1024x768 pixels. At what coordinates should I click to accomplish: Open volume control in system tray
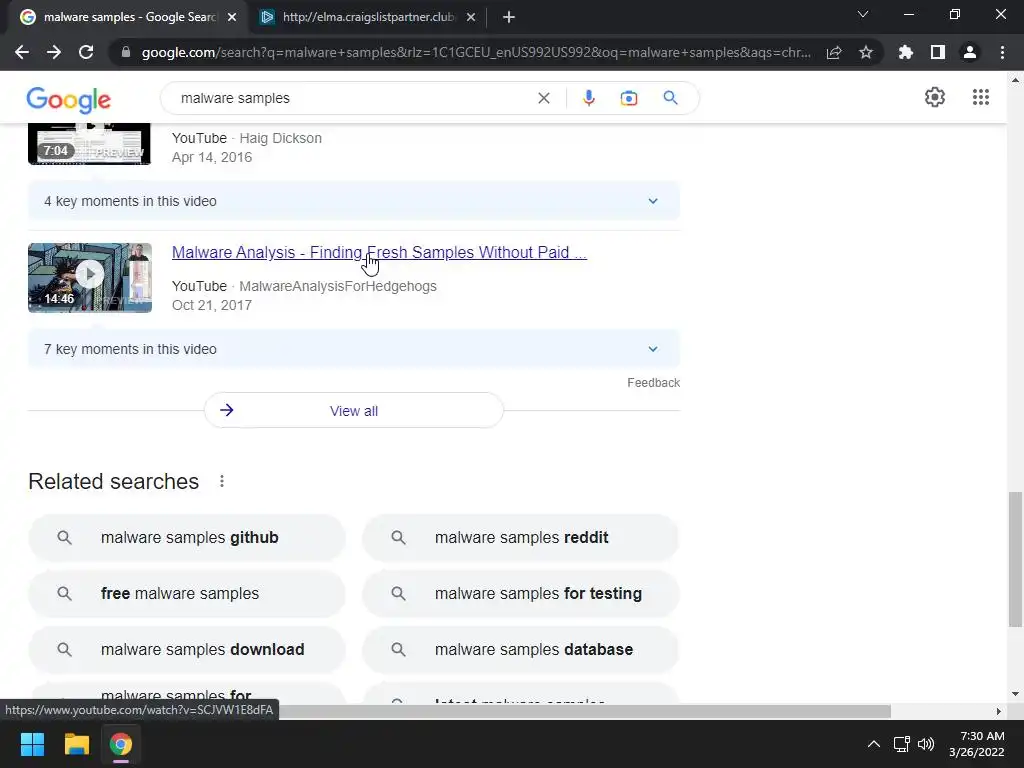926,744
